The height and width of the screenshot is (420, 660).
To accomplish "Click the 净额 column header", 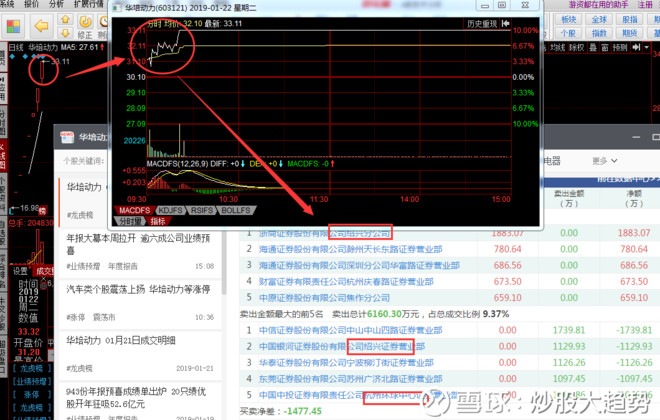I will click(634, 198).
